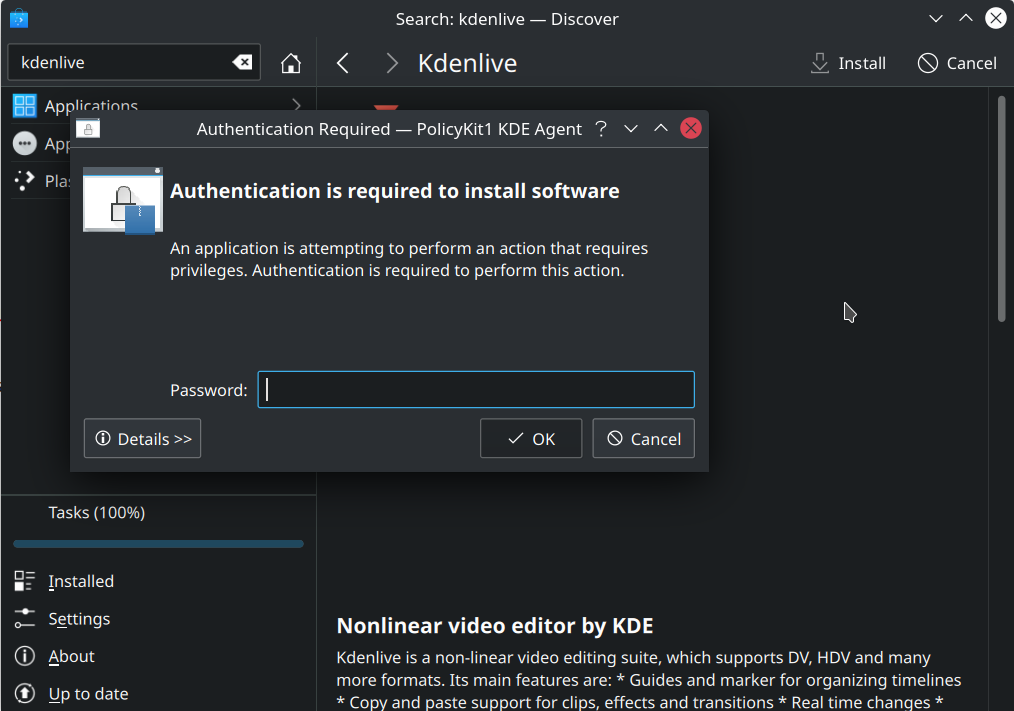Open the Installed section

coord(80,581)
